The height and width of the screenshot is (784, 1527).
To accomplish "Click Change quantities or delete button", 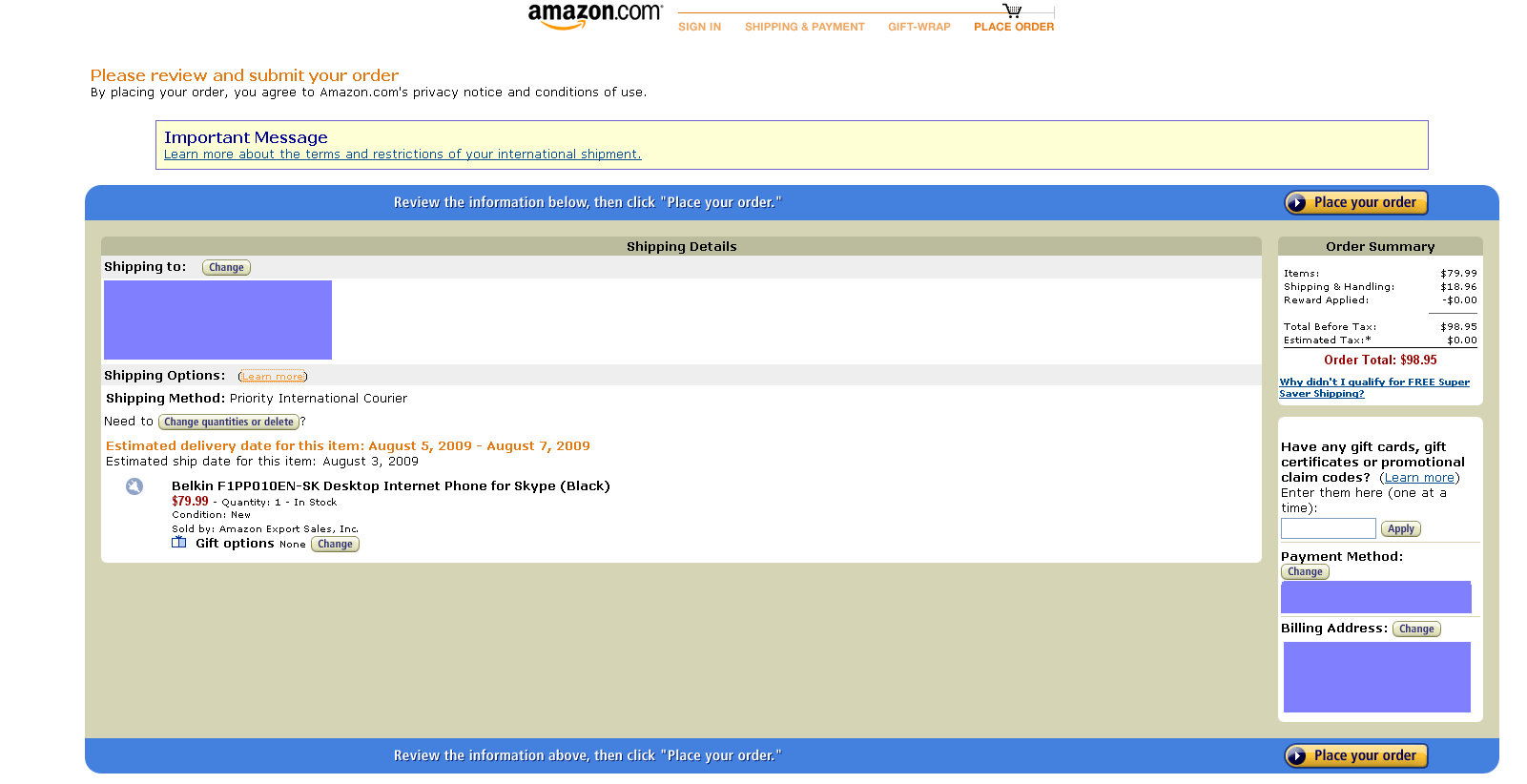I will tap(229, 422).
